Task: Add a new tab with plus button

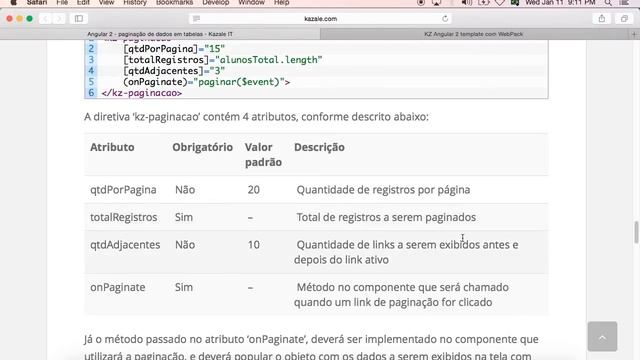Action: click(x=634, y=34)
